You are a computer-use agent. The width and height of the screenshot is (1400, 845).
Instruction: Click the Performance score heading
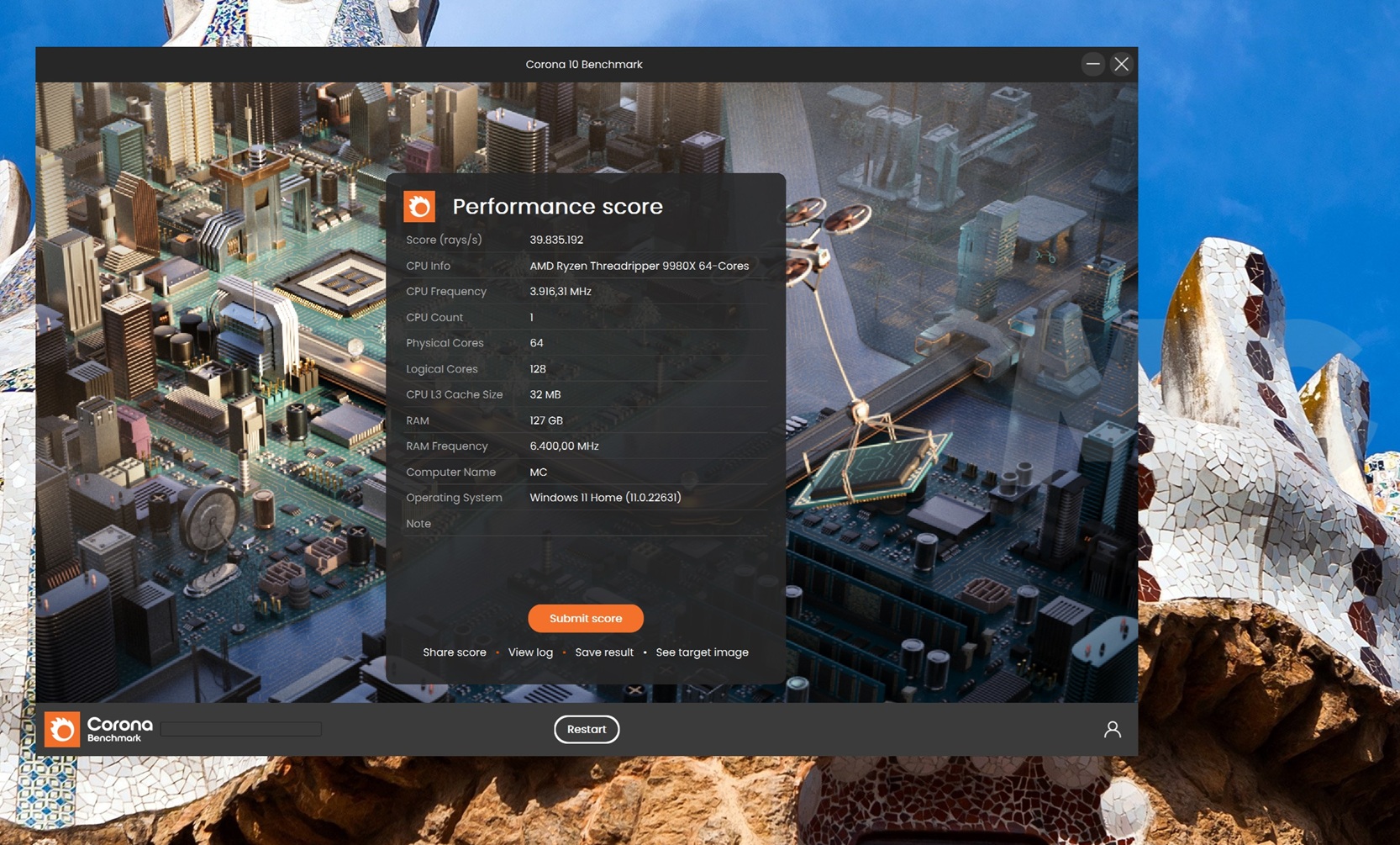pyautogui.click(x=557, y=207)
